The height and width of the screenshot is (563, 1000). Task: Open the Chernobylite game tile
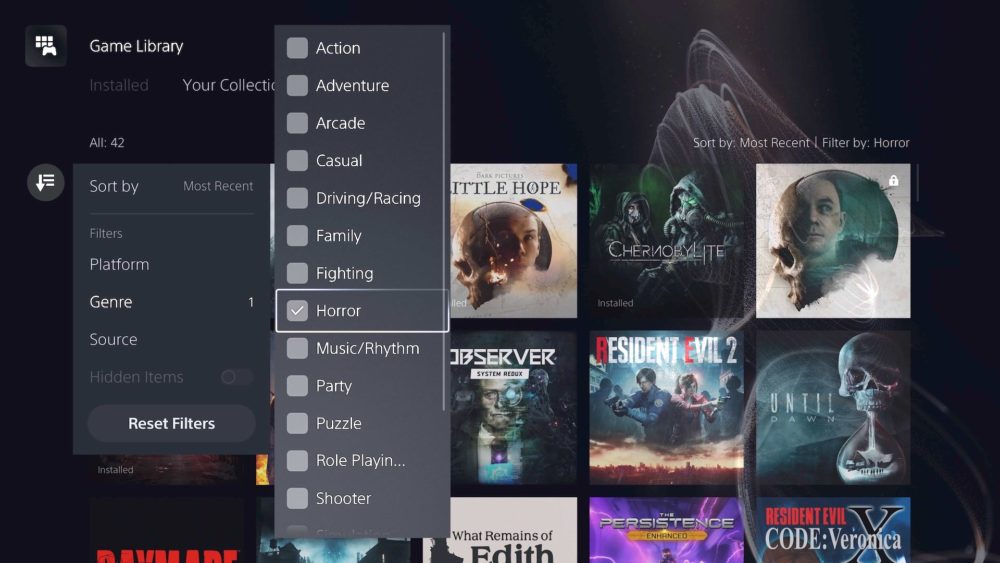[x=666, y=240]
